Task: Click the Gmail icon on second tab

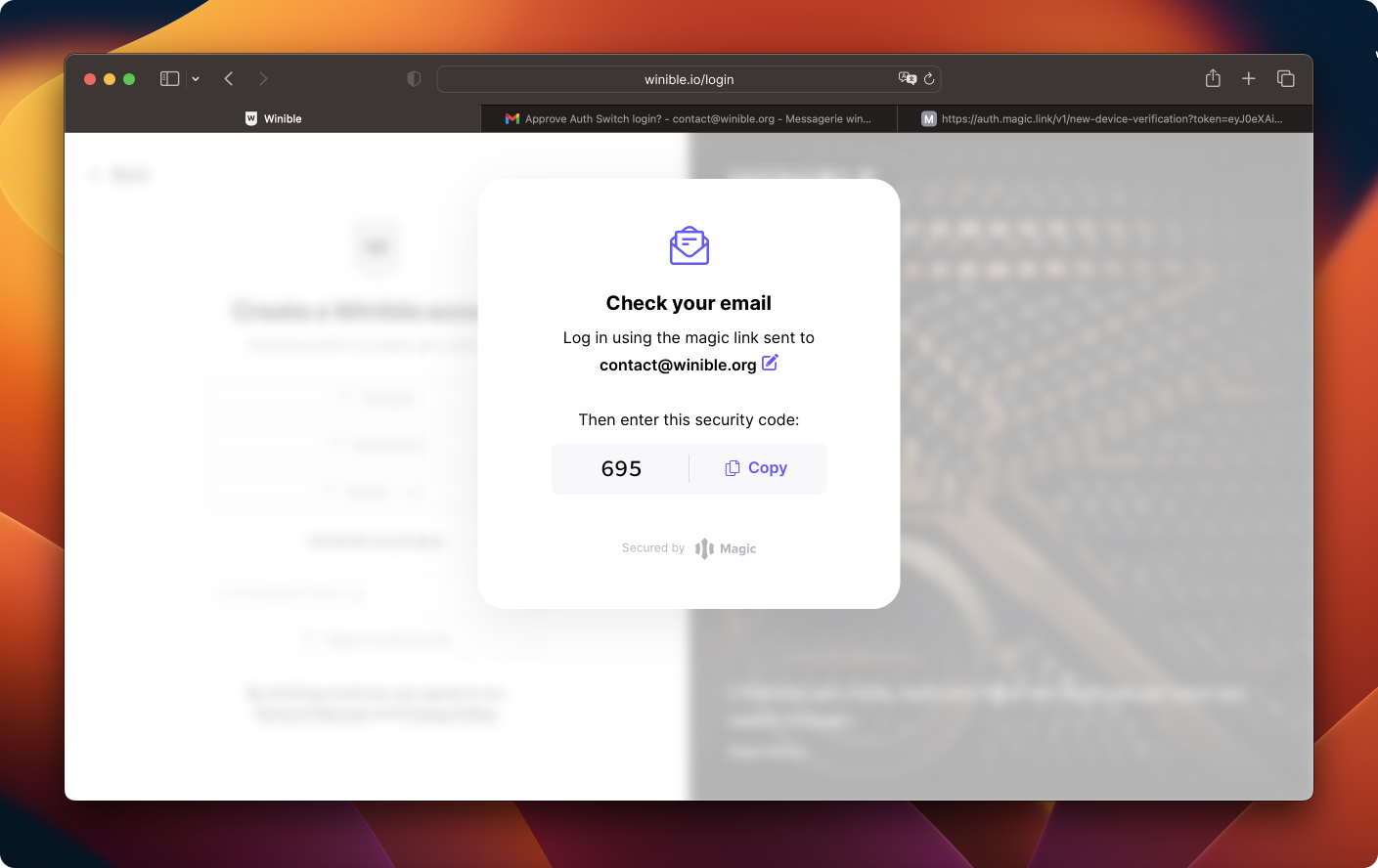Action: [512, 118]
